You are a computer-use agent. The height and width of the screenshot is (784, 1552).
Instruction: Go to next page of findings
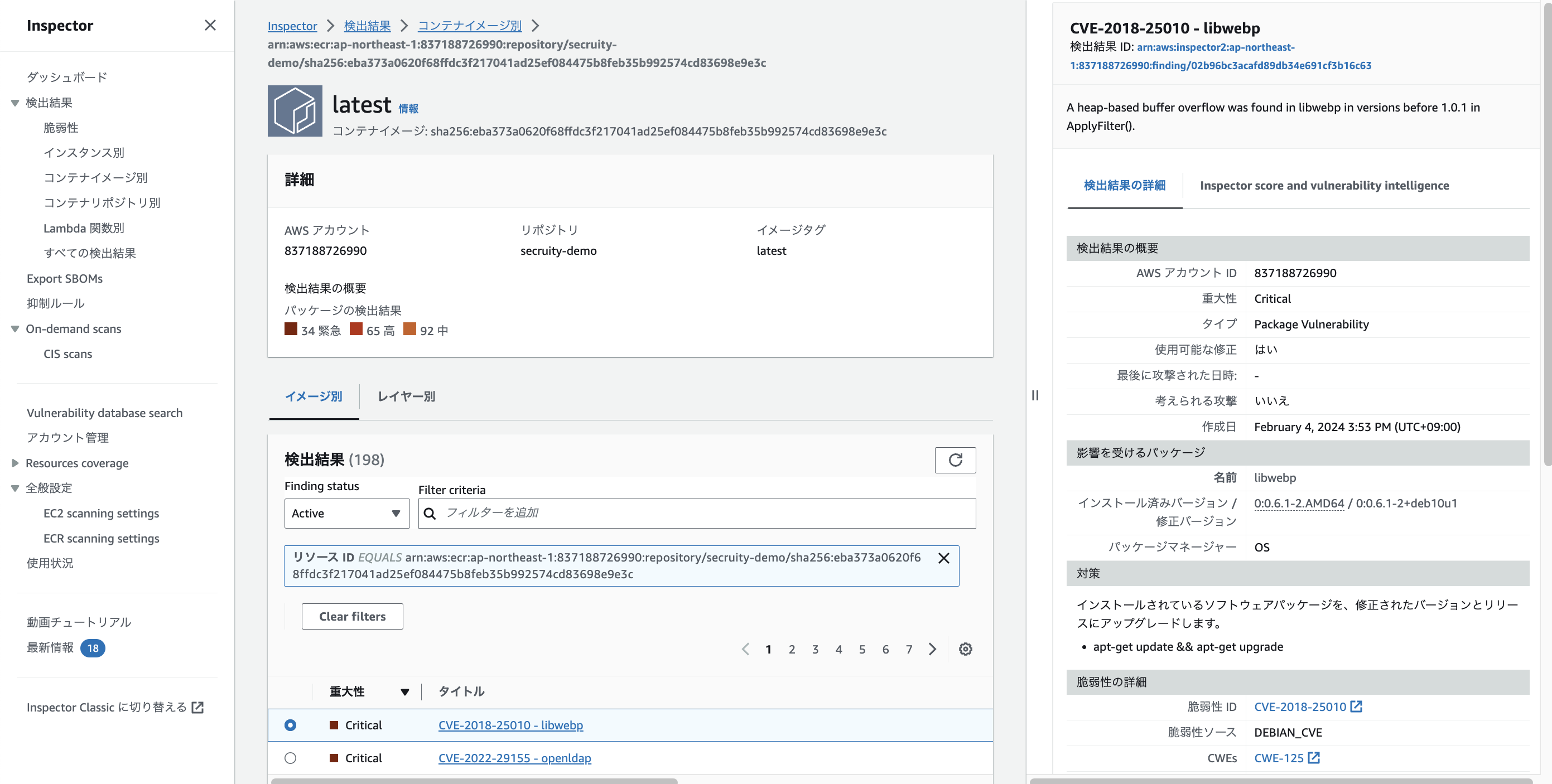pyautogui.click(x=933, y=649)
